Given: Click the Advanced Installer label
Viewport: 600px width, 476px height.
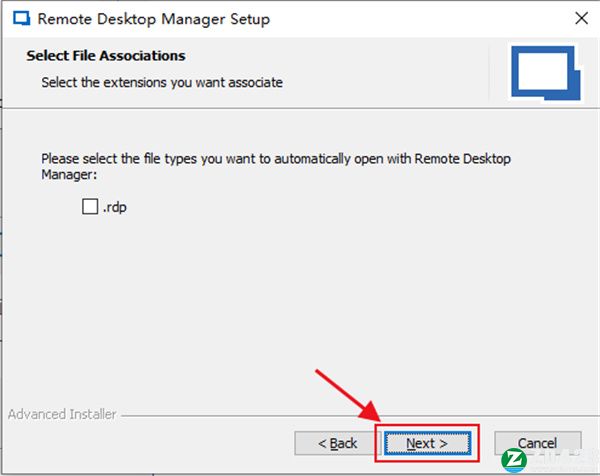Looking at the screenshot, I should pyautogui.click(x=62, y=414).
